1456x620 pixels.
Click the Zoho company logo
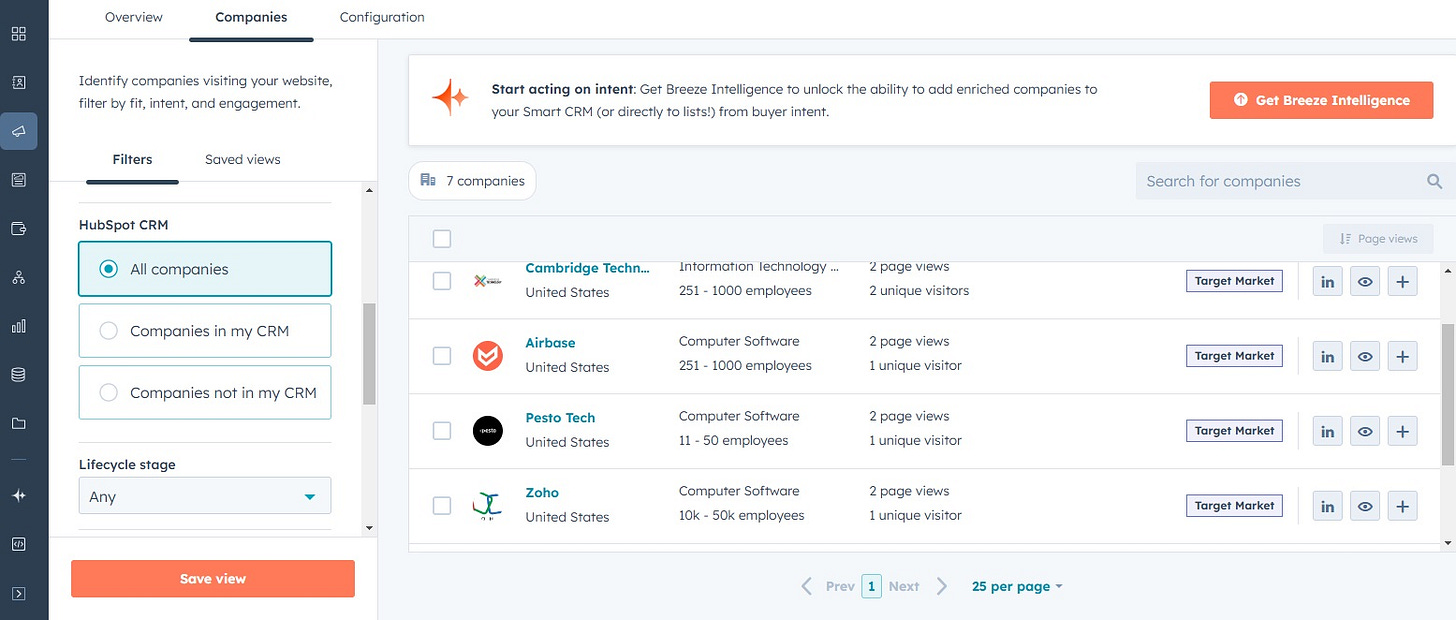tap(488, 505)
